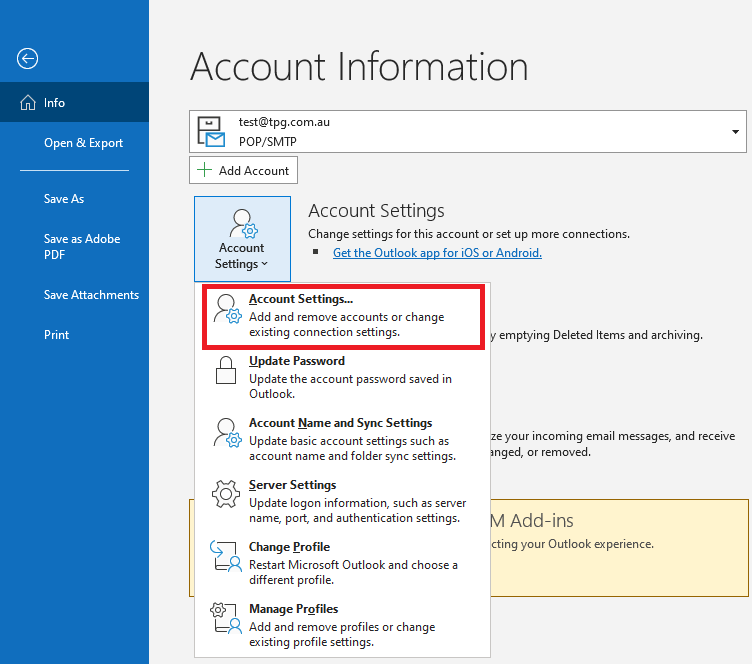Go to Open & Export

pyautogui.click(x=83, y=143)
